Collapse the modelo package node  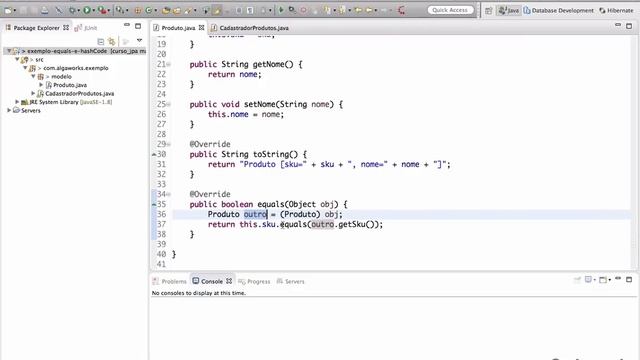[33, 76]
